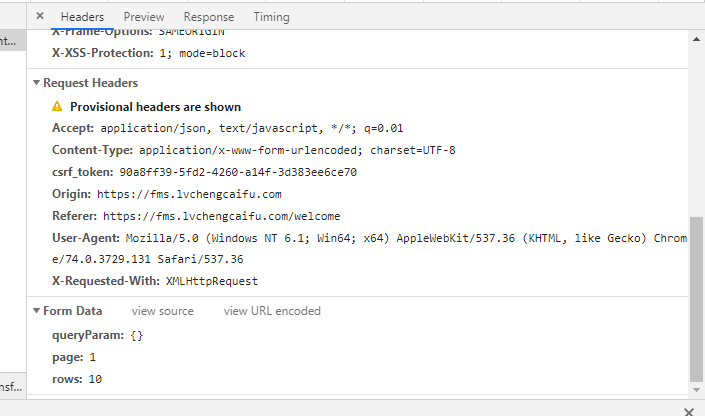Click the Referer URL value
Screen dimensions: 705x416
pyautogui.click(x=222, y=216)
